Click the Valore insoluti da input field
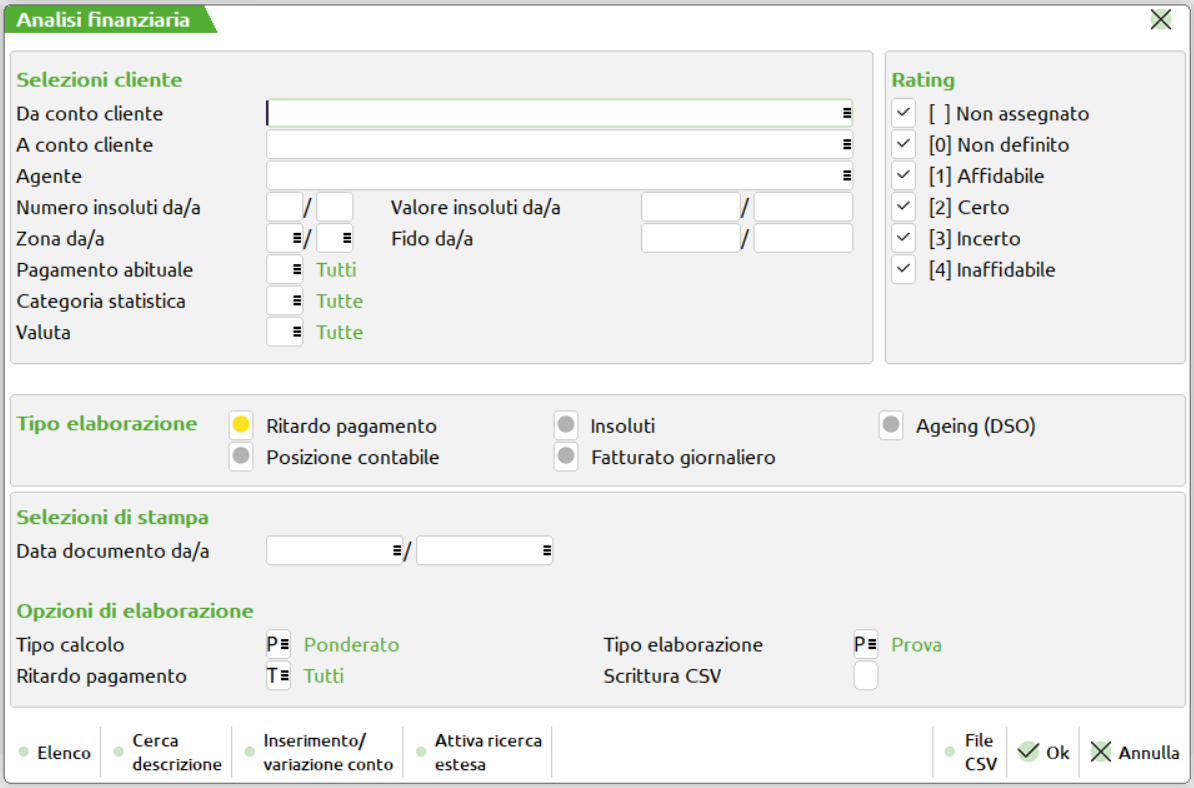 click(x=690, y=208)
